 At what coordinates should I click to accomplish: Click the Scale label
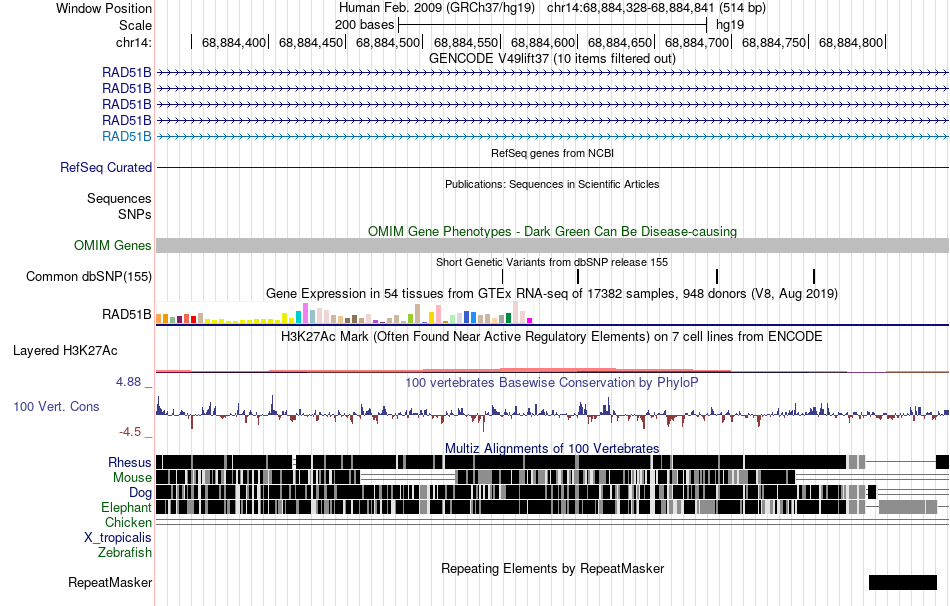click(135, 25)
